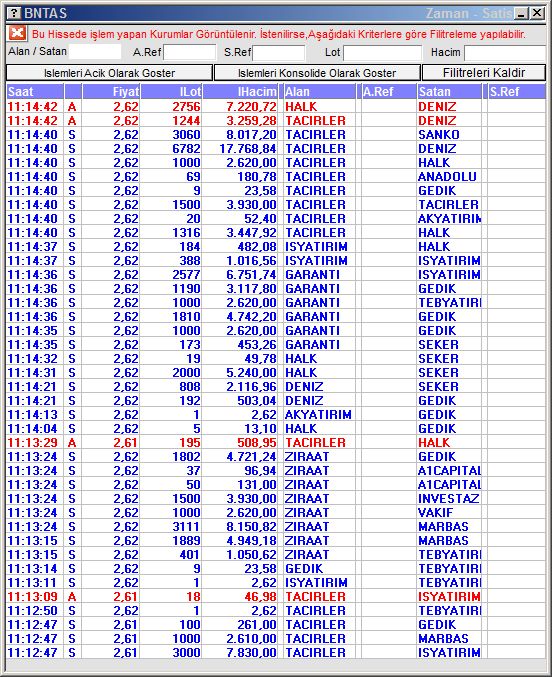Select seller INVESTAZ cell
Viewport: 552px width, 677px height.
(449, 498)
